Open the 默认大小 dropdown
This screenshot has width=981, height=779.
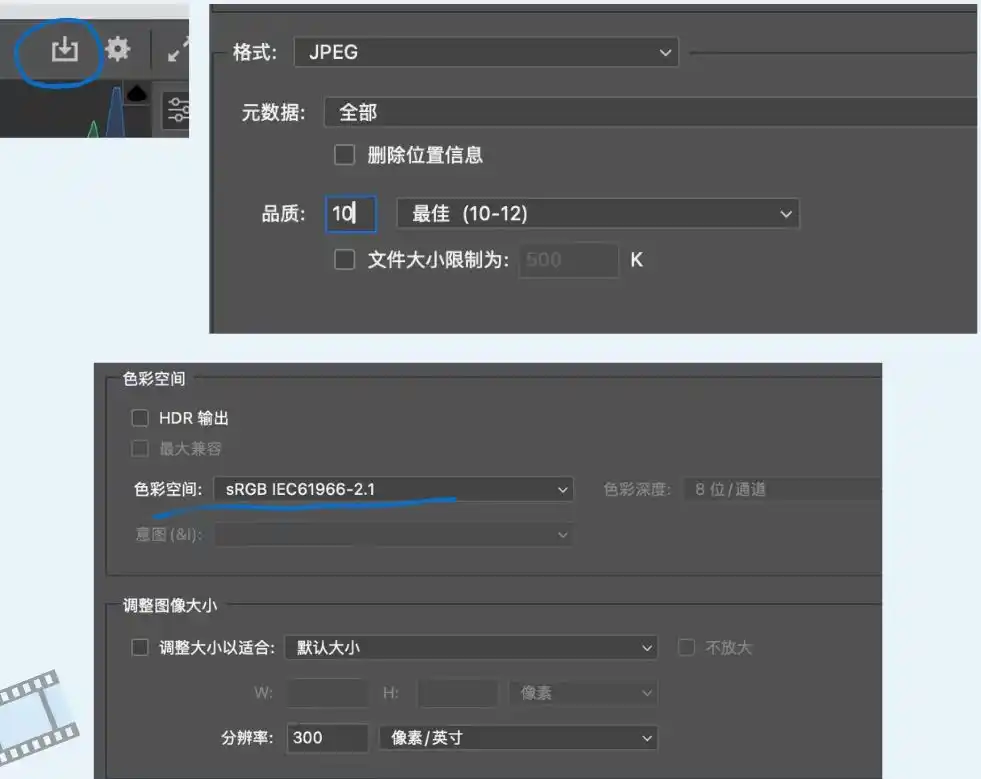[470, 648]
